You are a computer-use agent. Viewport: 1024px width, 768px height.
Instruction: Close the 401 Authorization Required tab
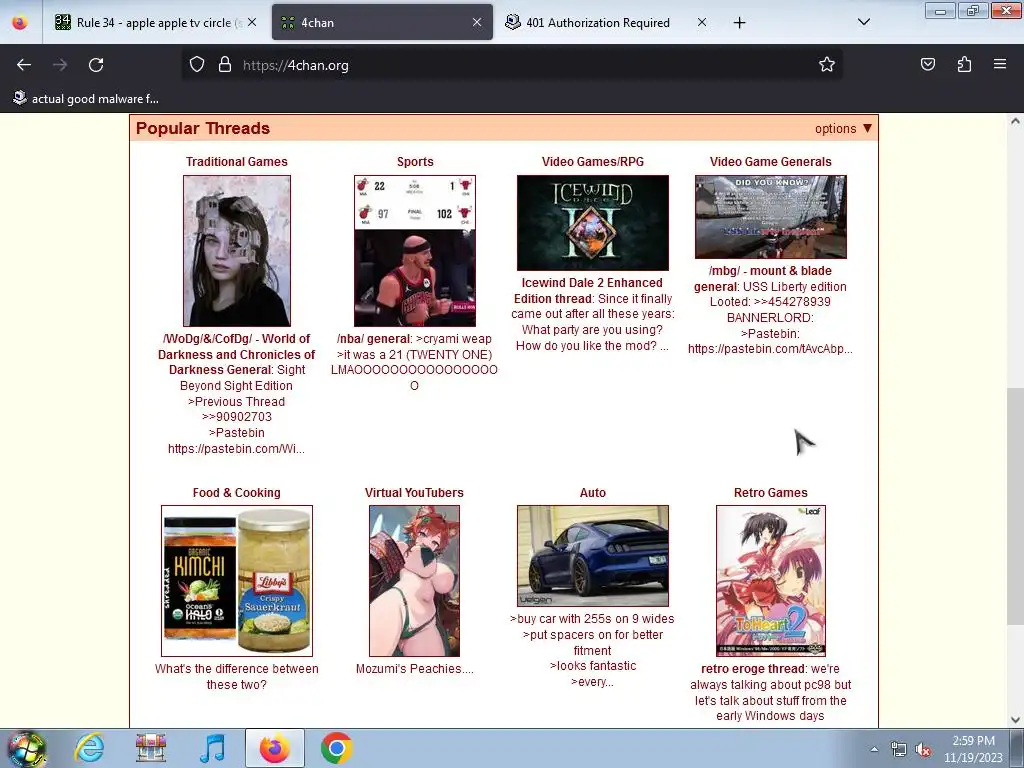pos(701,23)
